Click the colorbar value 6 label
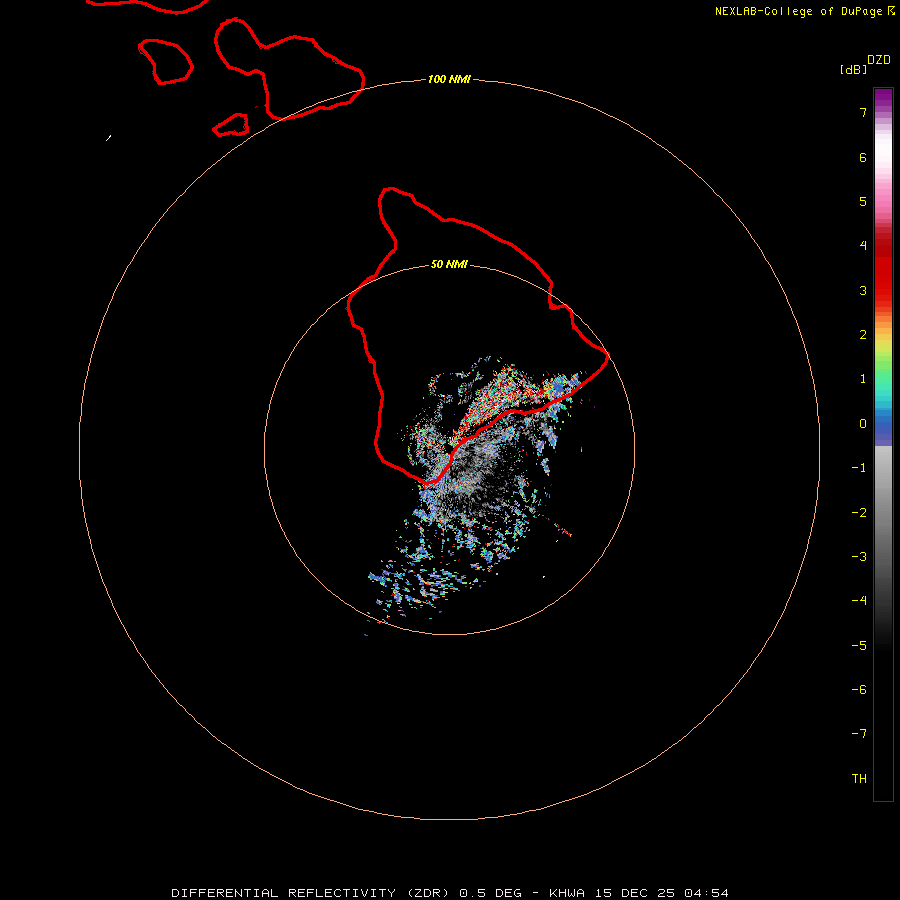This screenshot has width=900, height=900. tap(863, 157)
